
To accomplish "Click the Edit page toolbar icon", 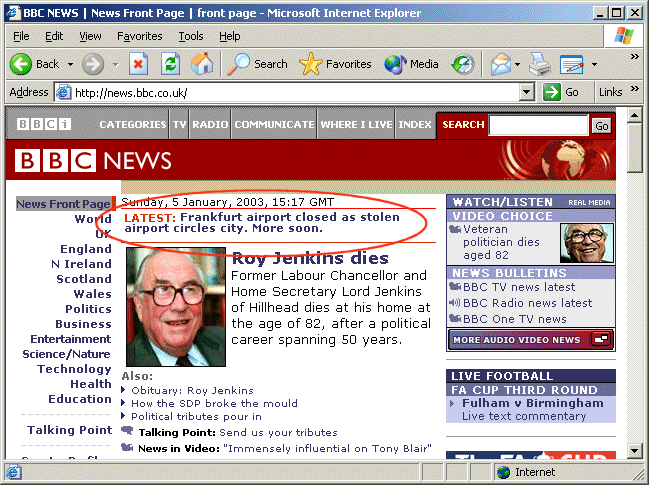I will (x=572, y=64).
